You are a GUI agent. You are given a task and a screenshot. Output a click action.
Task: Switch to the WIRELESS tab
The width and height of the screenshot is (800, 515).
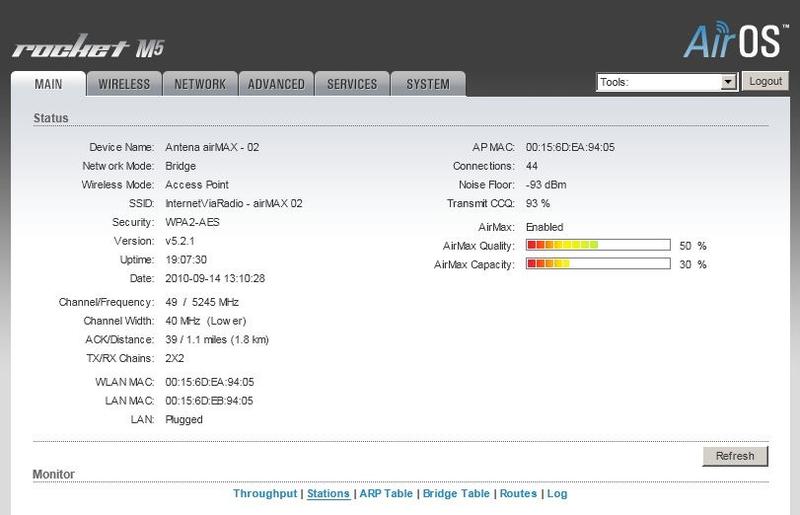[x=124, y=84]
